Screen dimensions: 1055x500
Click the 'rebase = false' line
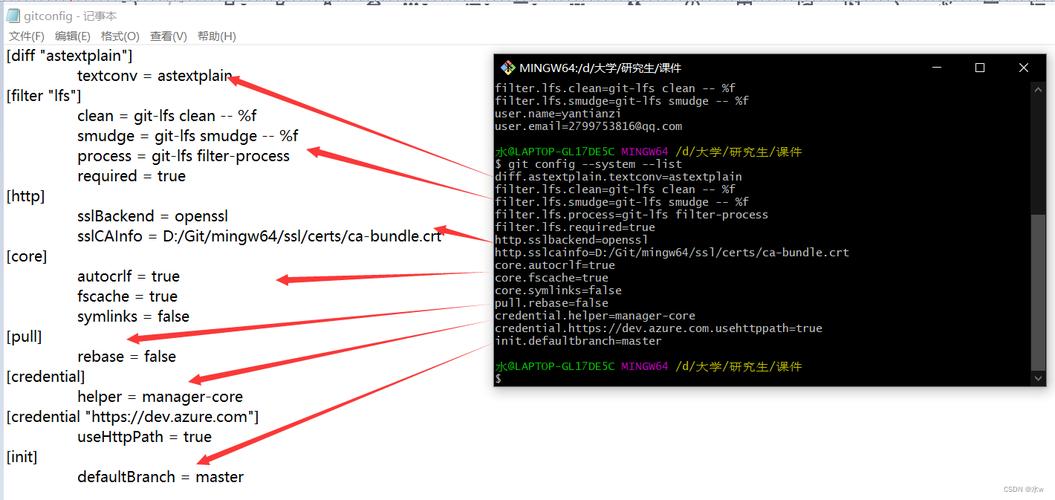[x=126, y=357]
